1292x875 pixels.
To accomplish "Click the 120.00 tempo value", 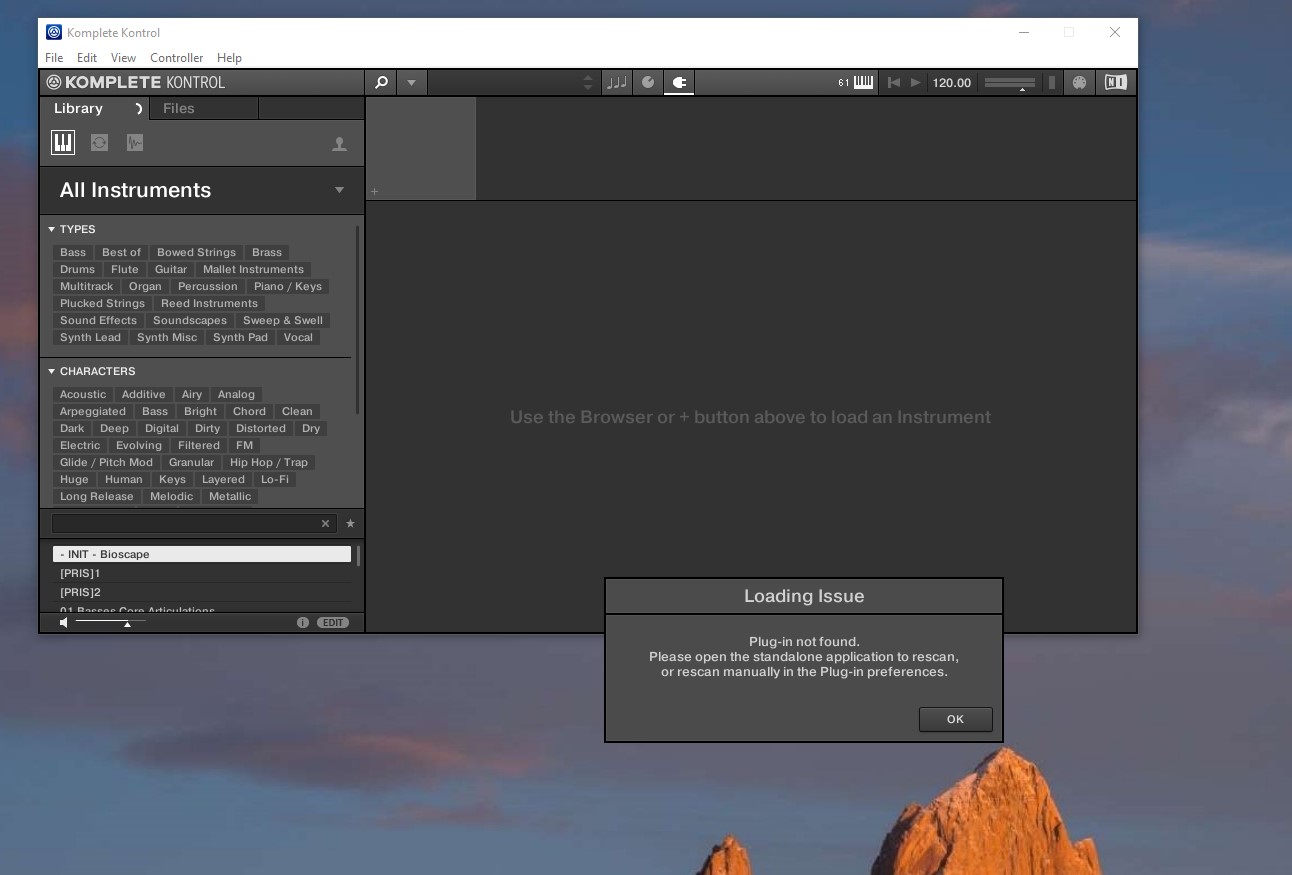I will coord(951,83).
